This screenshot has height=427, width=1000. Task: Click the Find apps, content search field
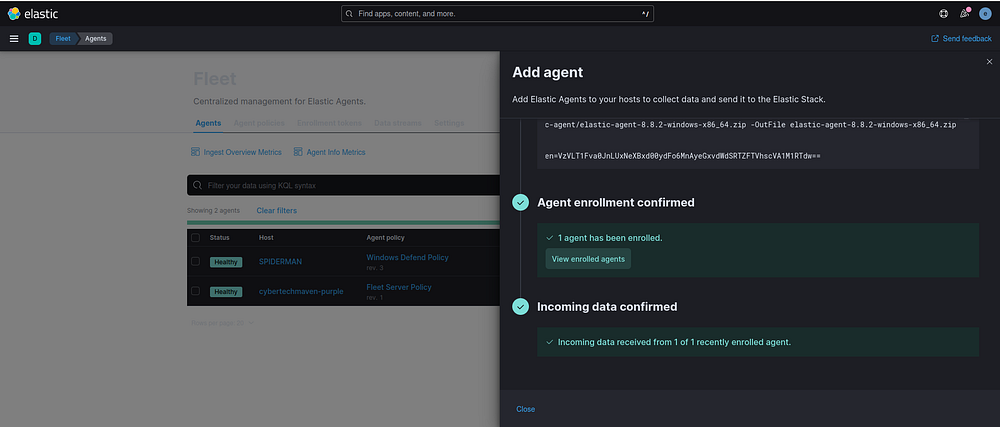[497, 13]
